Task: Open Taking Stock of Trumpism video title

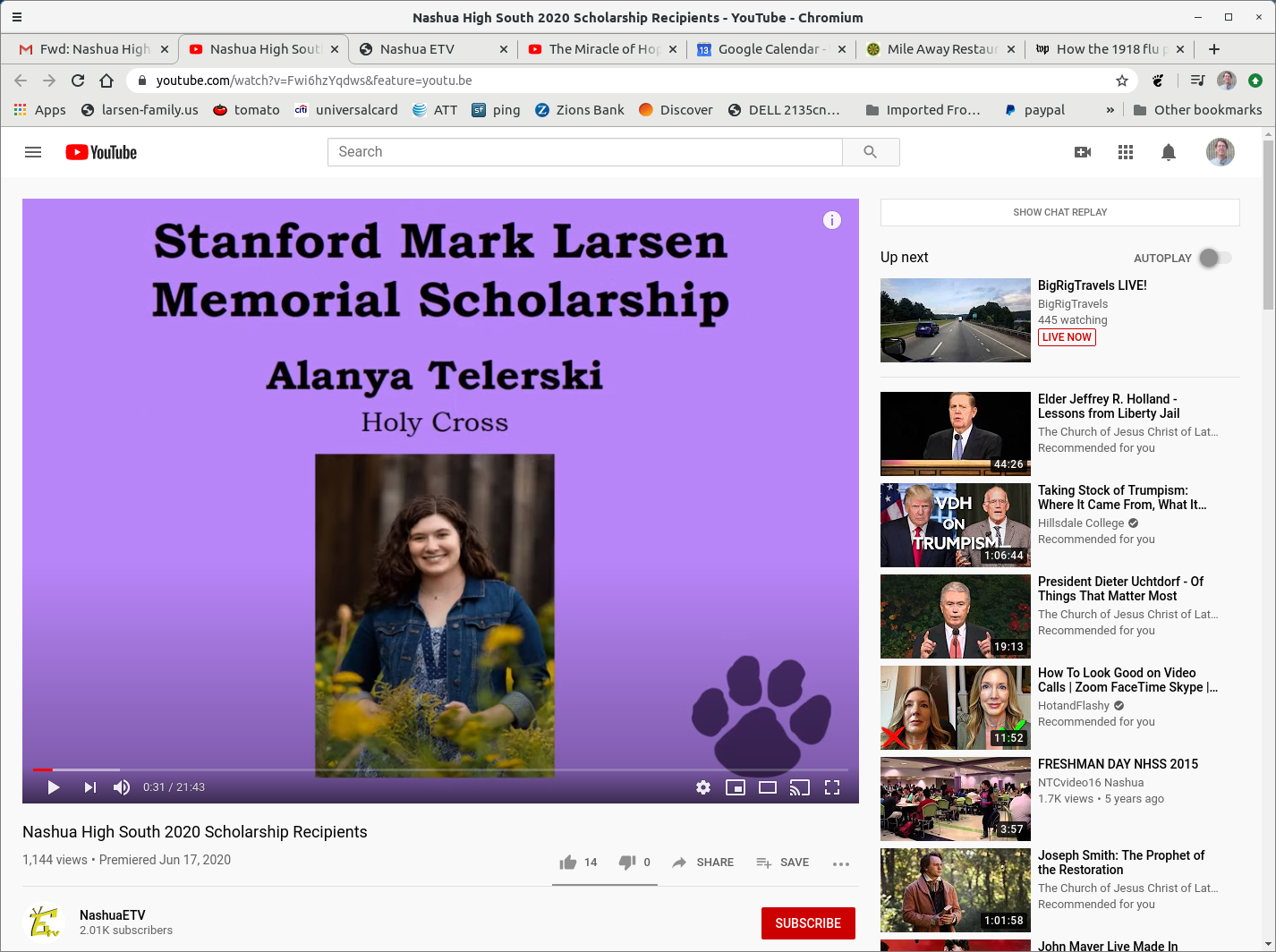Action: [x=1122, y=497]
